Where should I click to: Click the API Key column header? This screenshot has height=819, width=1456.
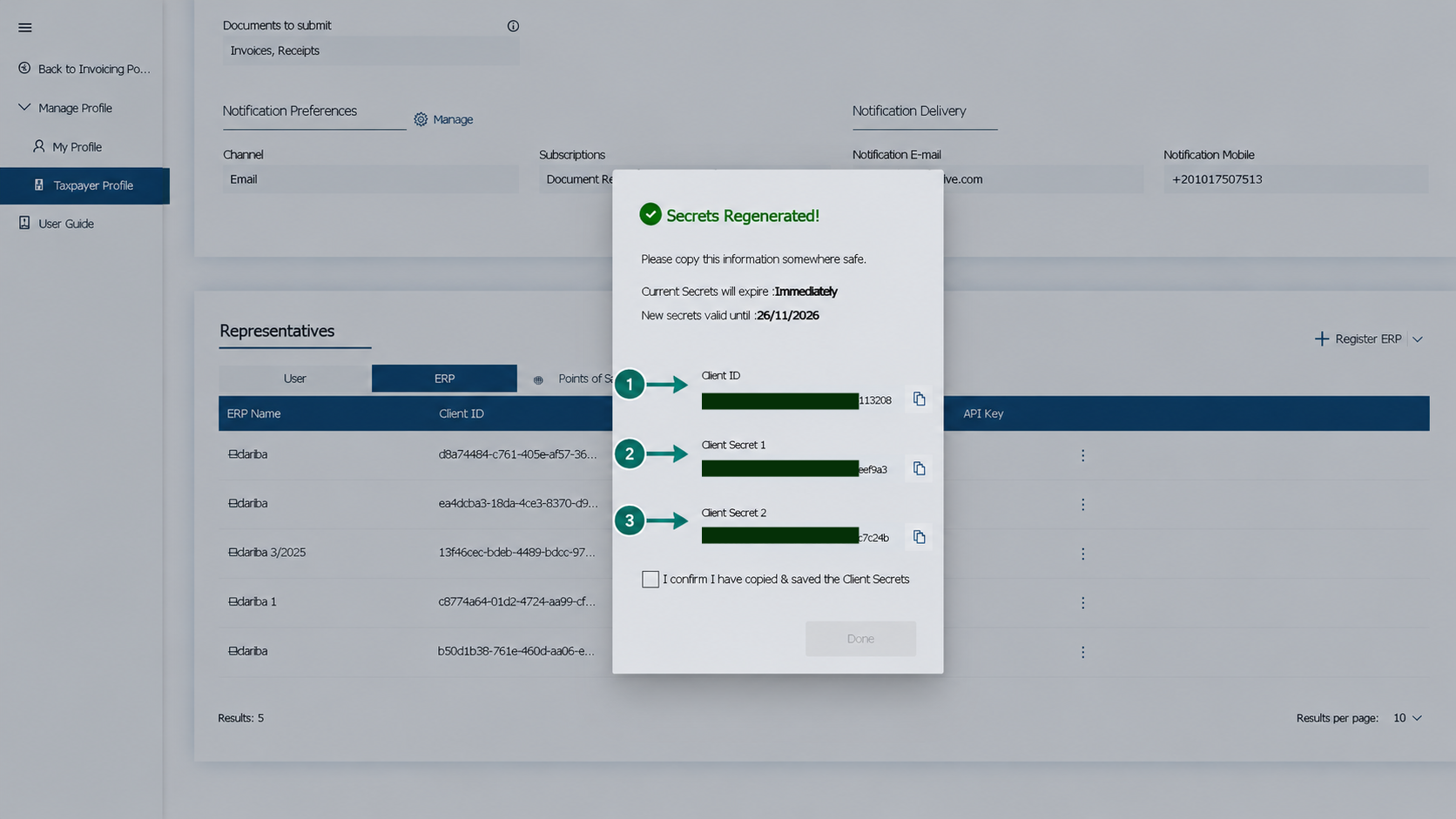983,413
